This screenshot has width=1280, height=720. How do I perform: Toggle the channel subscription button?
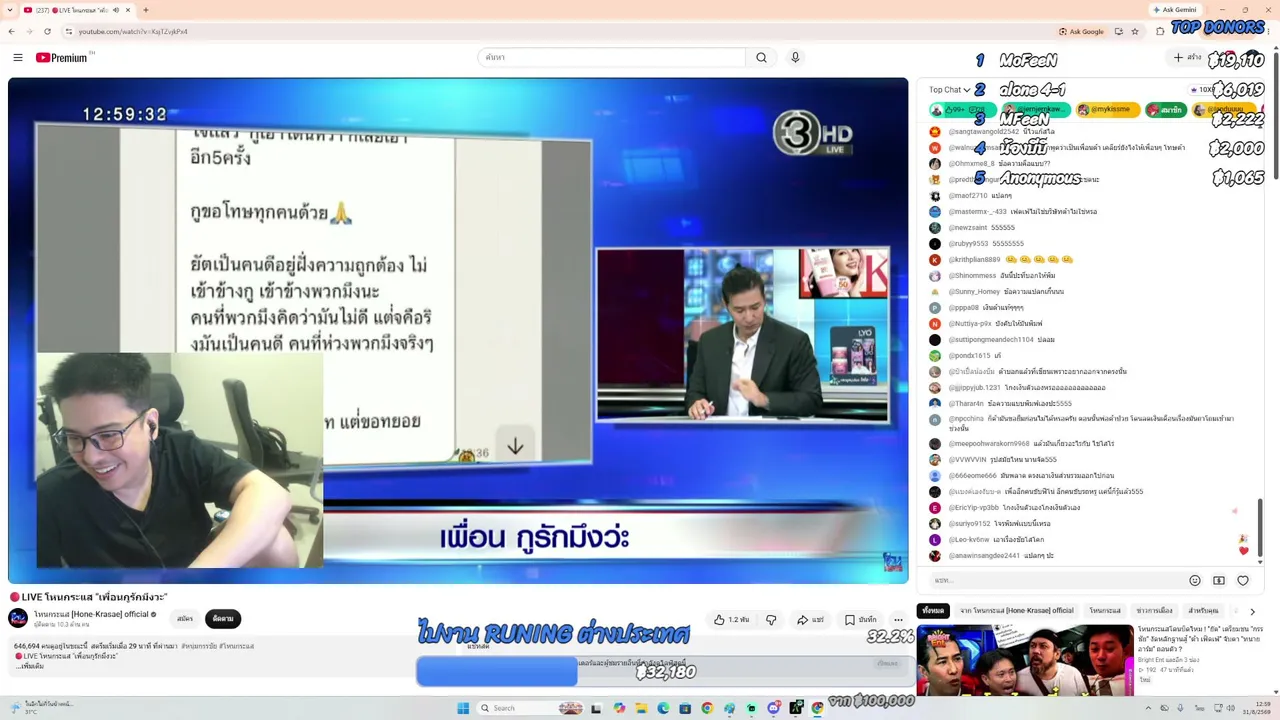pyautogui.click(x=223, y=619)
